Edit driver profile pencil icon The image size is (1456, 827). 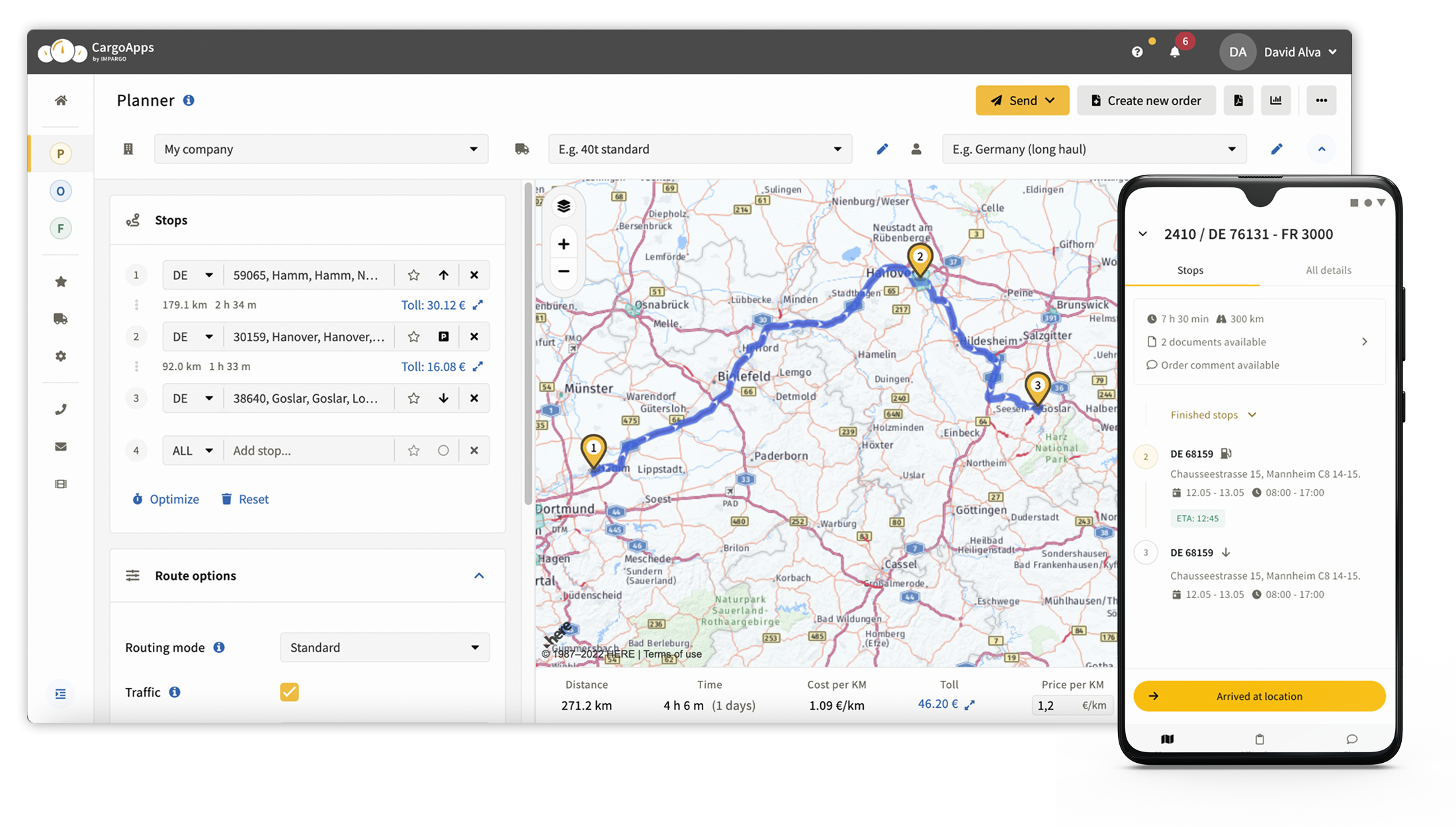pos(1277,149)
